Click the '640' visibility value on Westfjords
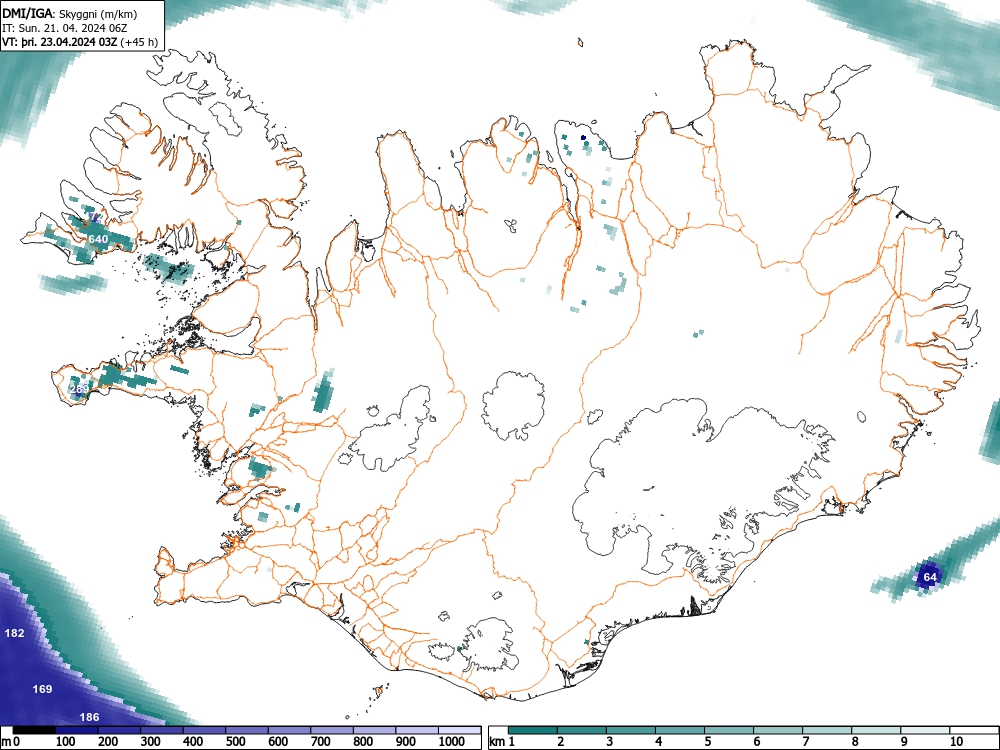The width and height of the screenshot is (1000, 750). pyautogui.click(x=98, y=239)
